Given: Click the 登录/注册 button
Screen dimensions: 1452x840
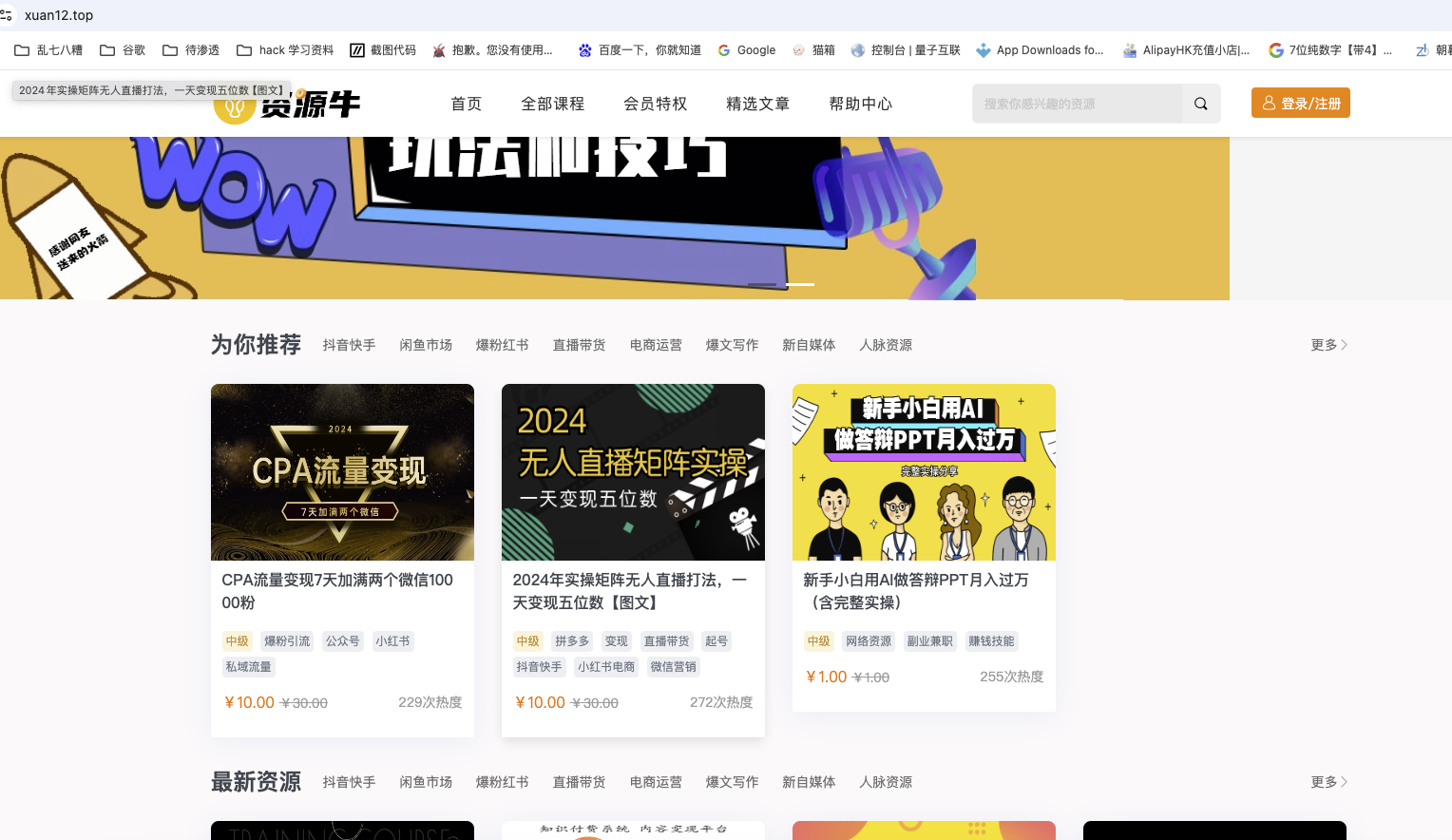Looking at the screenshot, I should click(1300, 103).
